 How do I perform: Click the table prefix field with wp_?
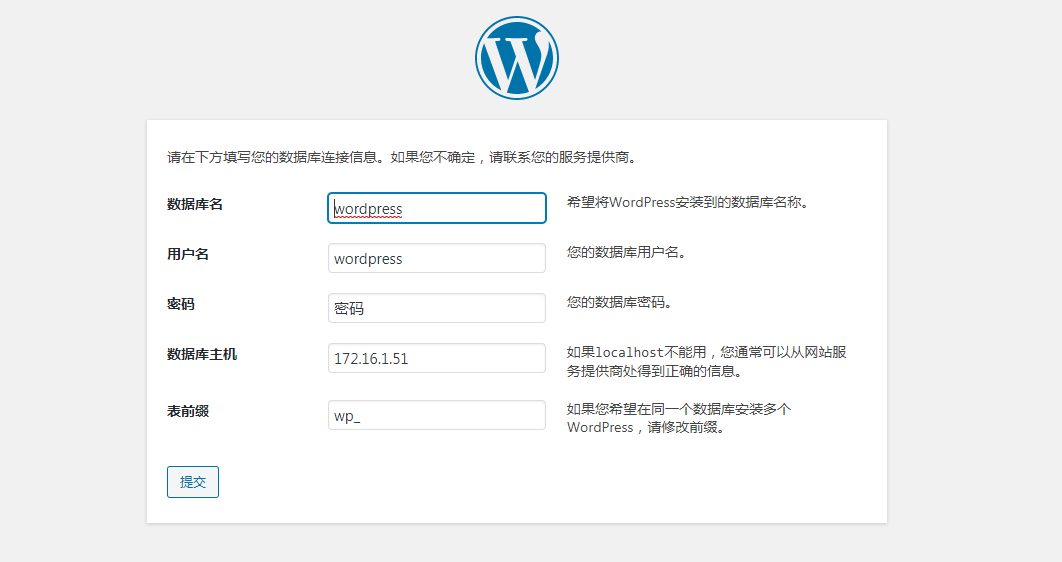437,415
